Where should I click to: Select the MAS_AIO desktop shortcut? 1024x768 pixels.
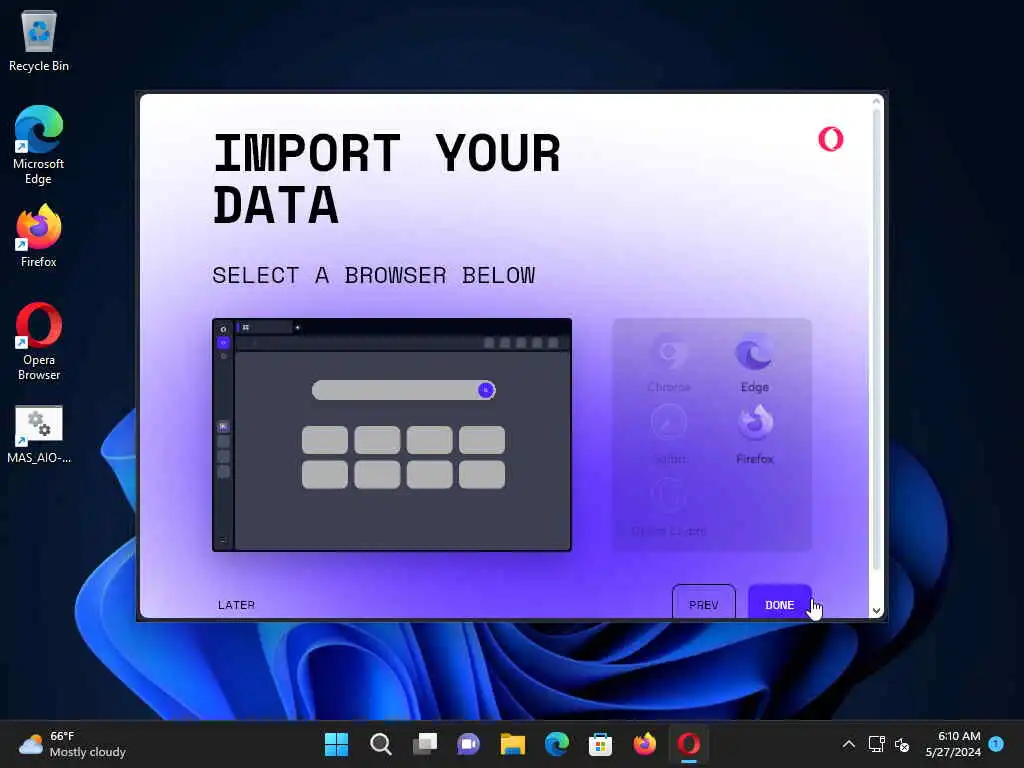coord(39,435)
